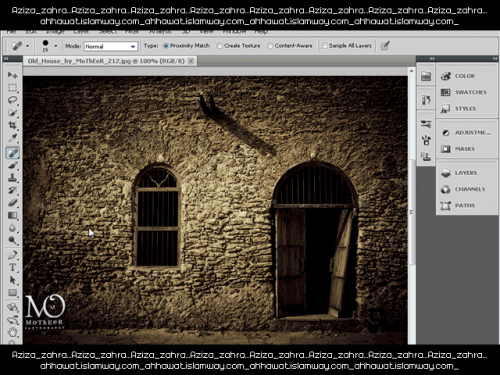The width and height of the screenshot is (500, 375).
Task: Select the Move tool
Action: (x=13, y=75)
